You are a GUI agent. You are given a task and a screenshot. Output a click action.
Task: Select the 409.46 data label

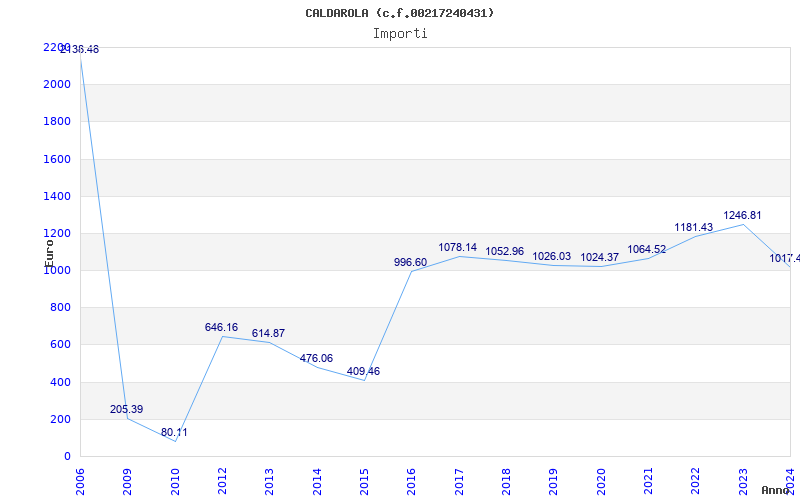pyautogui.click(x=363, y=371)
